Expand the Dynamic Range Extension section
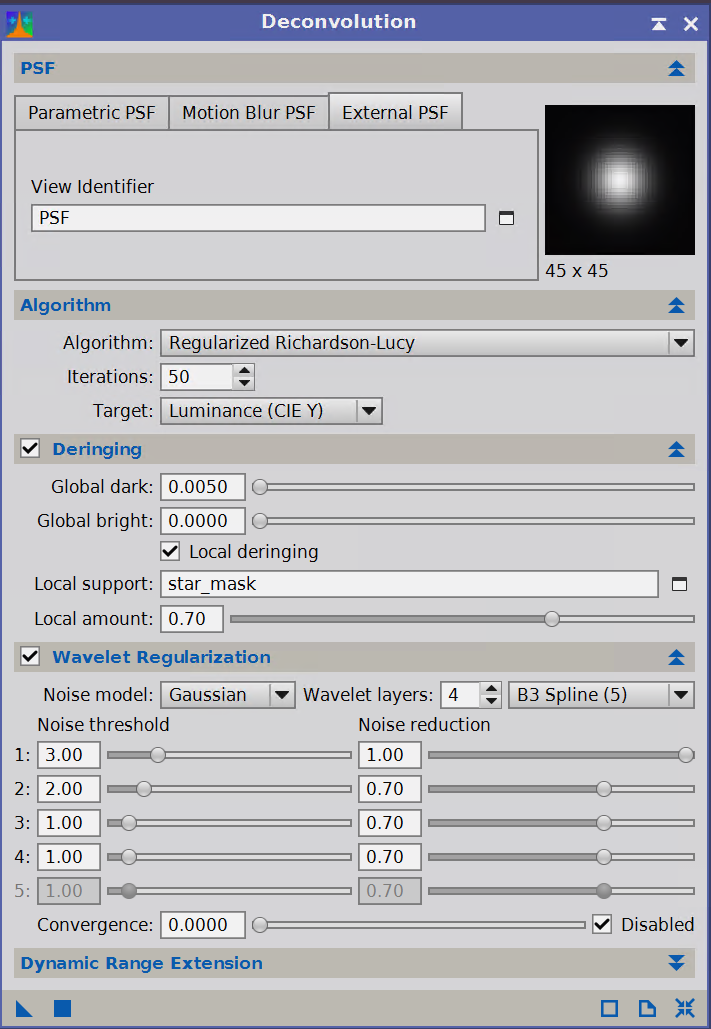Screen dimensions: 711x1029 (x=676, y=963)
